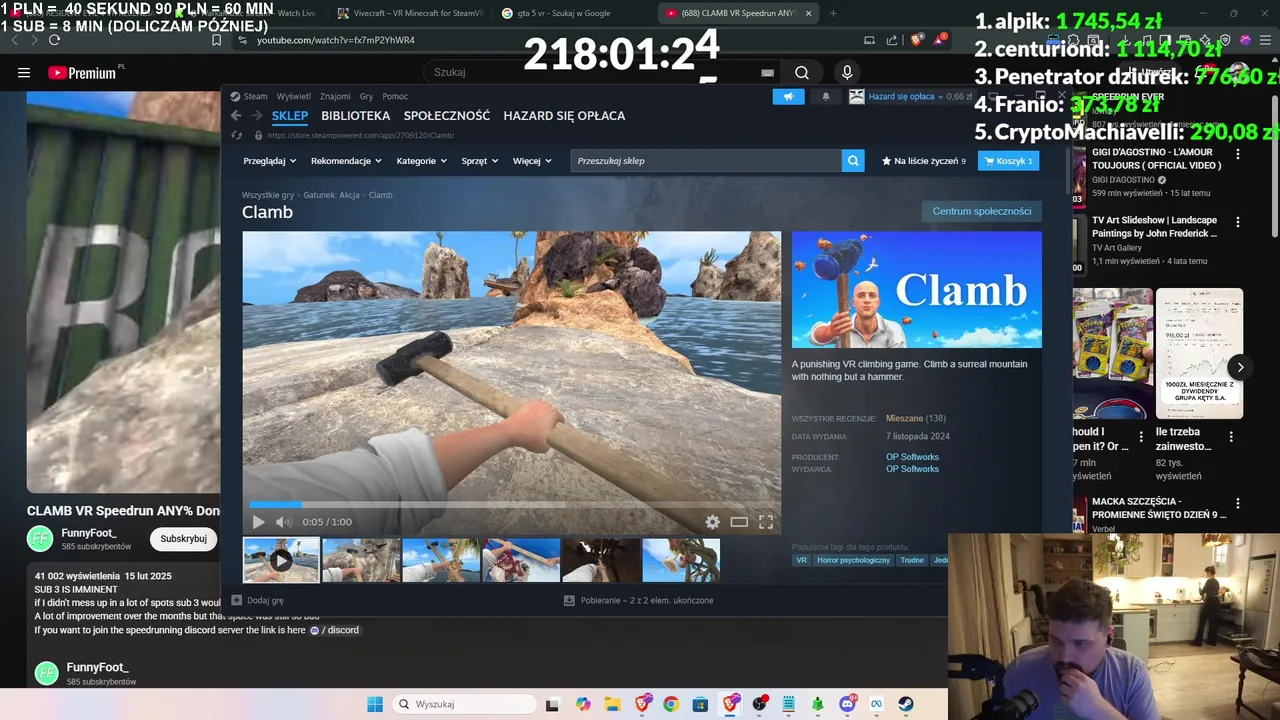1280x720 pixels.
Task: Open Brave Shields icon in address bar
Action: point(916,40)
